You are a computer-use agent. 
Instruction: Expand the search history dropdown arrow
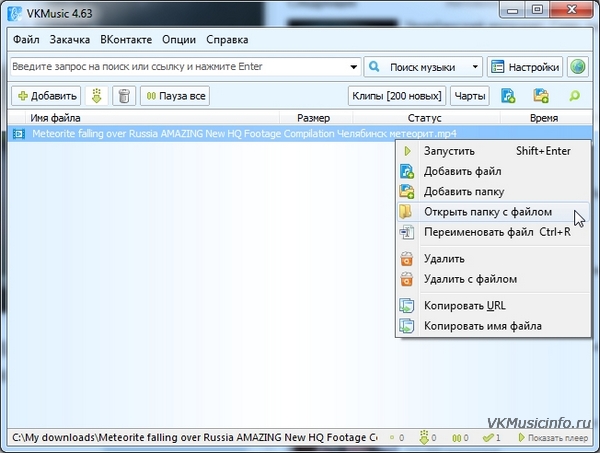pyautogui.click(x=354, y=67)
